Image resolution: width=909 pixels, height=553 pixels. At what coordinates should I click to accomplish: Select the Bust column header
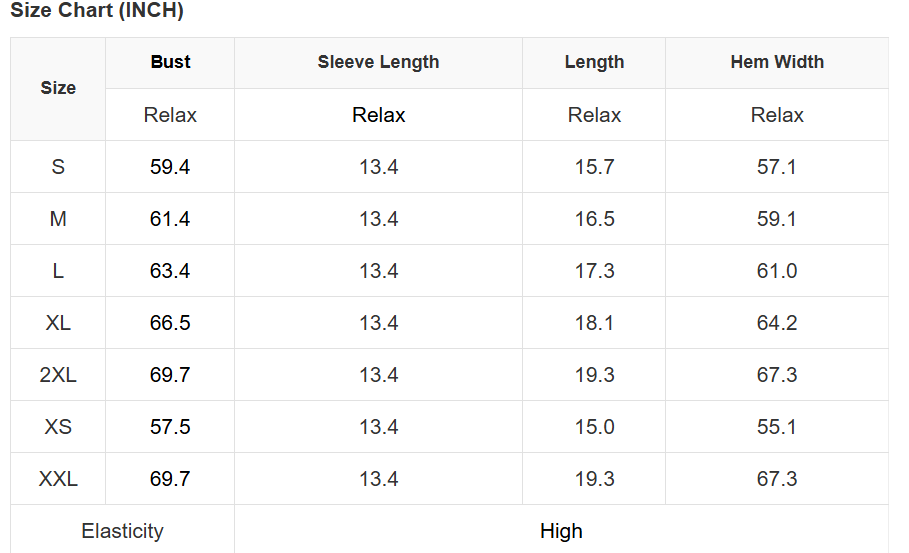[x=170, y=62]
